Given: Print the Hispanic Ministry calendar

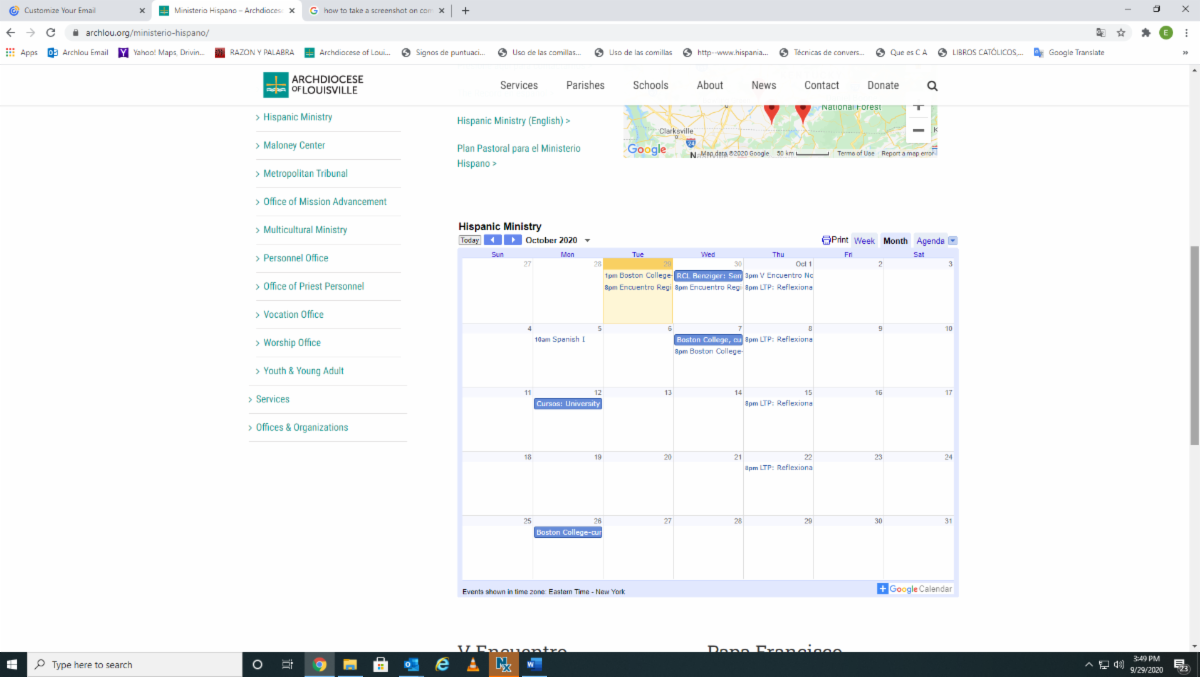Looking at the screenshot, I should click(x=835, y=240).
